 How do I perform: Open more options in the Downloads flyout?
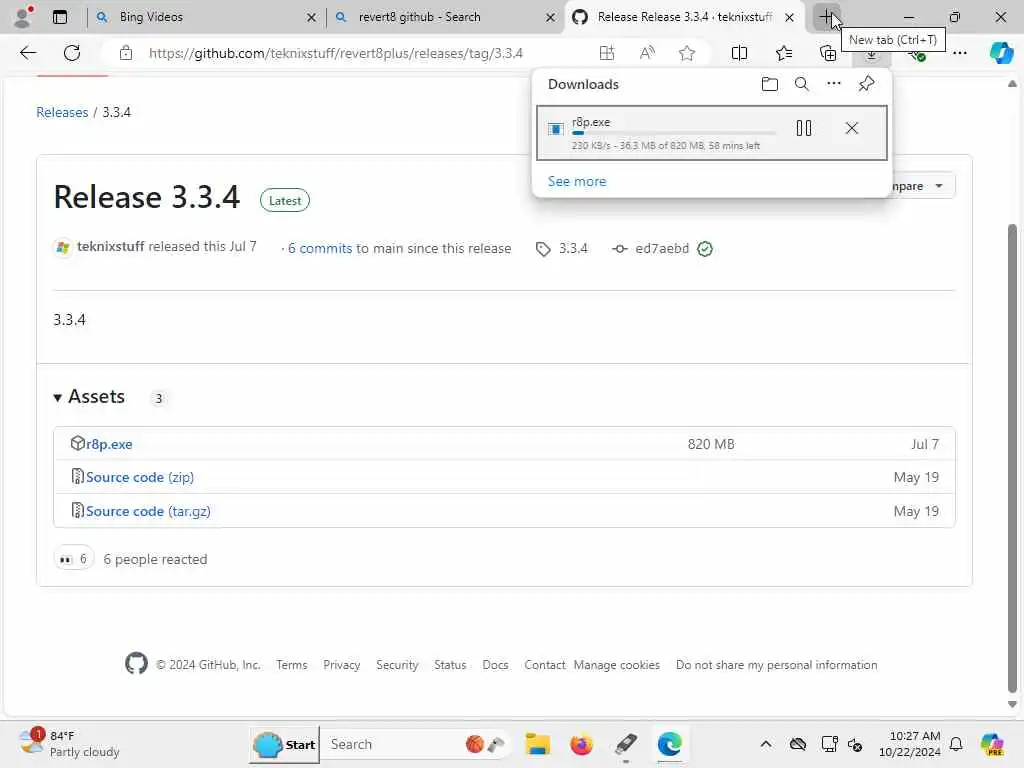834,84
